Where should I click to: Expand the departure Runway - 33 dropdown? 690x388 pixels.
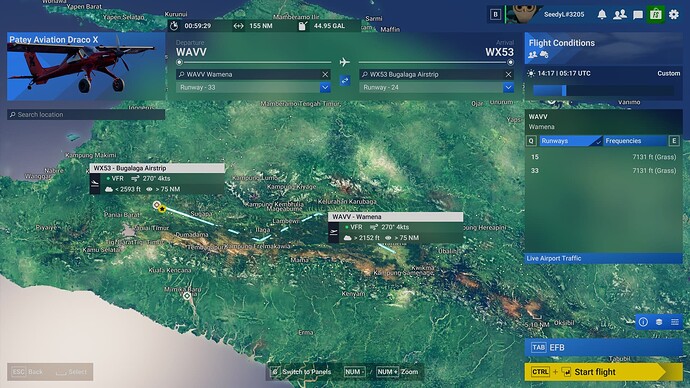[253, 88]
